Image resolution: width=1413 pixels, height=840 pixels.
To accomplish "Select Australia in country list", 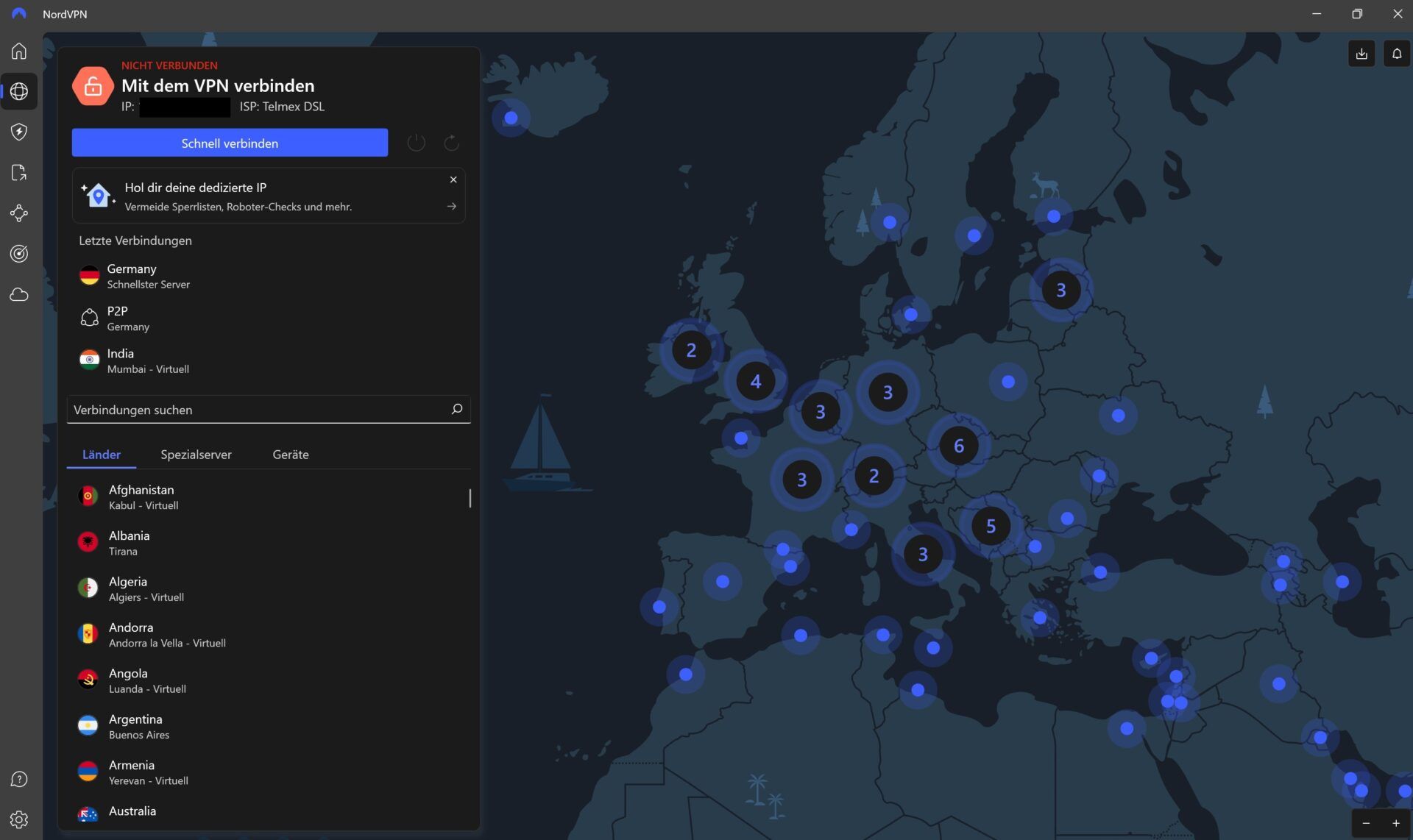I will point(269,812).
